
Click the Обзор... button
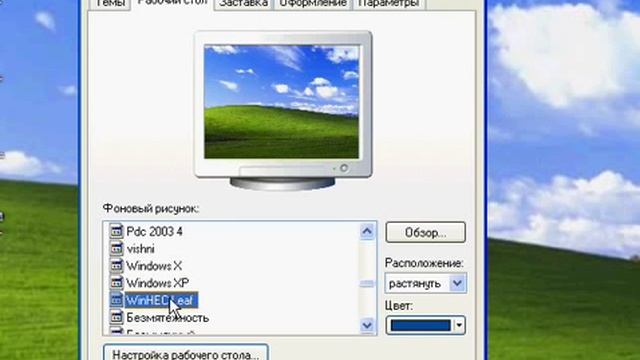pyautogui.click(x=425, y=232)
